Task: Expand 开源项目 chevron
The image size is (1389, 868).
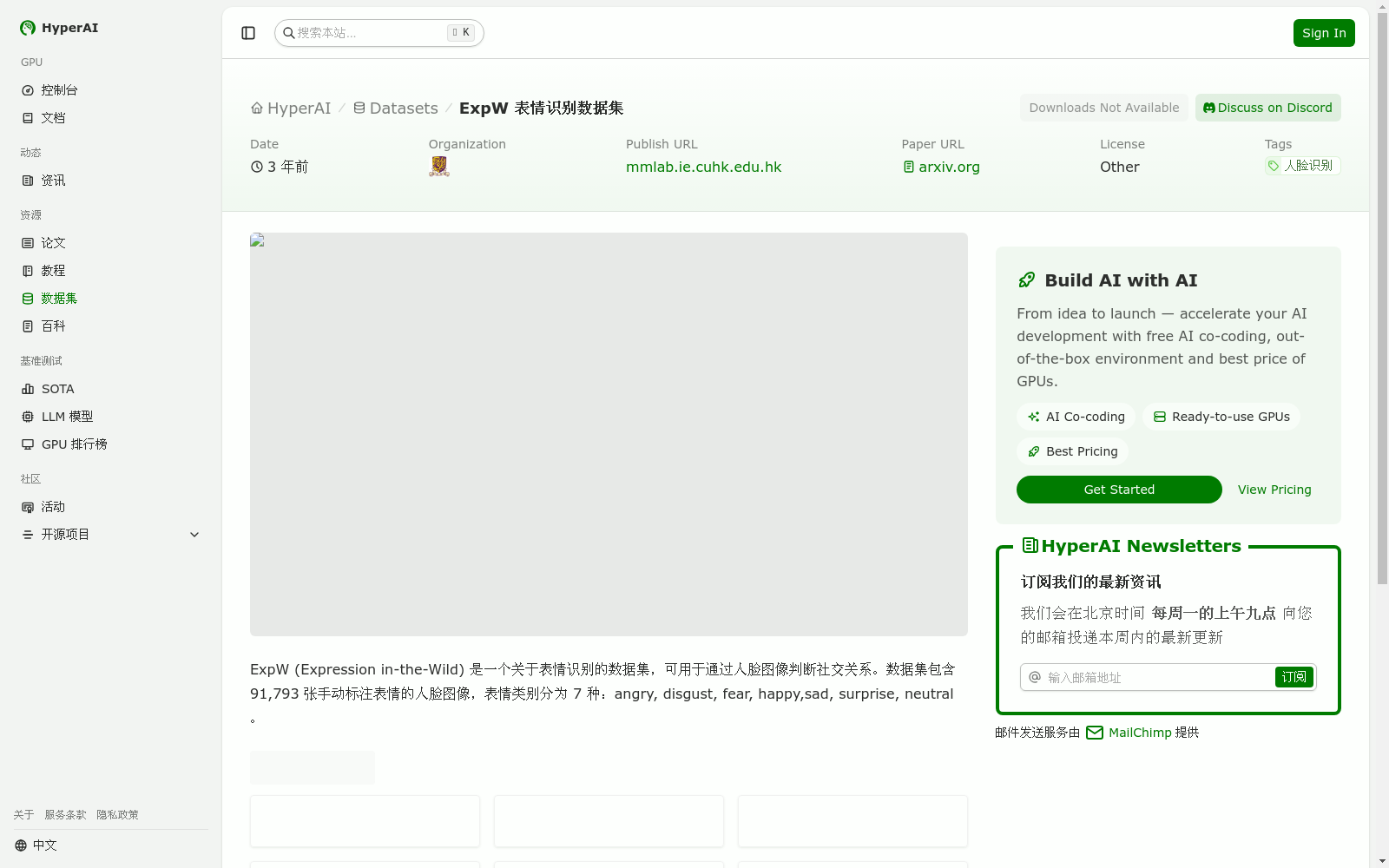Action: (x=194, y=535)
